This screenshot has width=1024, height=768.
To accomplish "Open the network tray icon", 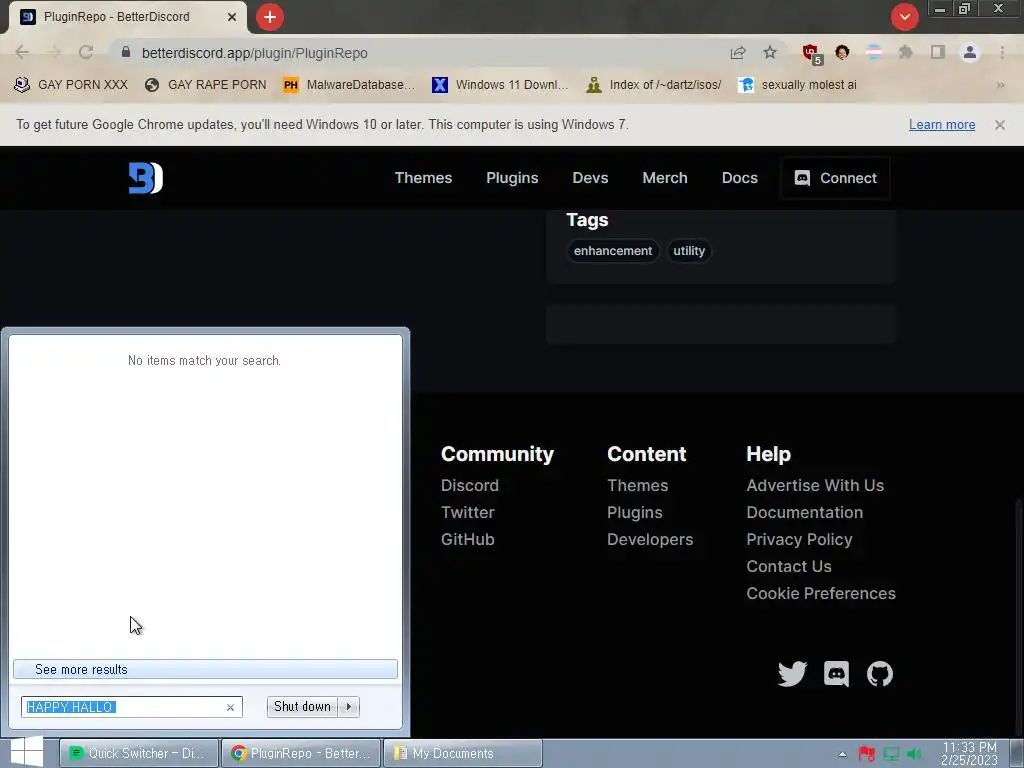I will (x=891, y=754).
